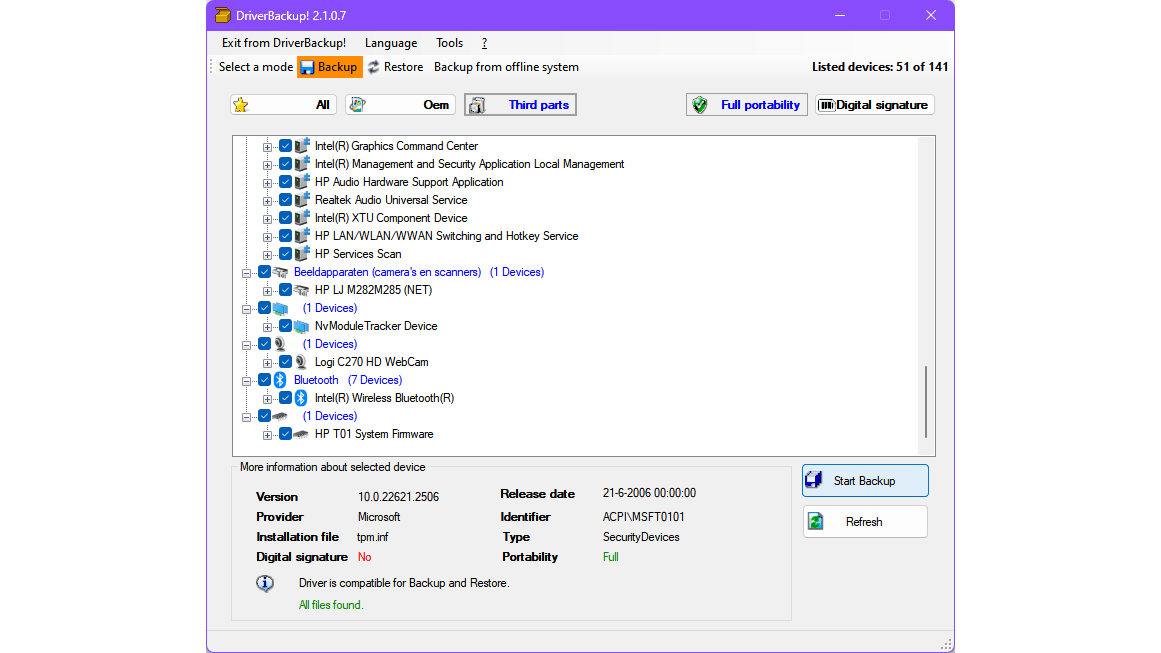
Task: Click the Start Backup button
Action: click(865, 480)
